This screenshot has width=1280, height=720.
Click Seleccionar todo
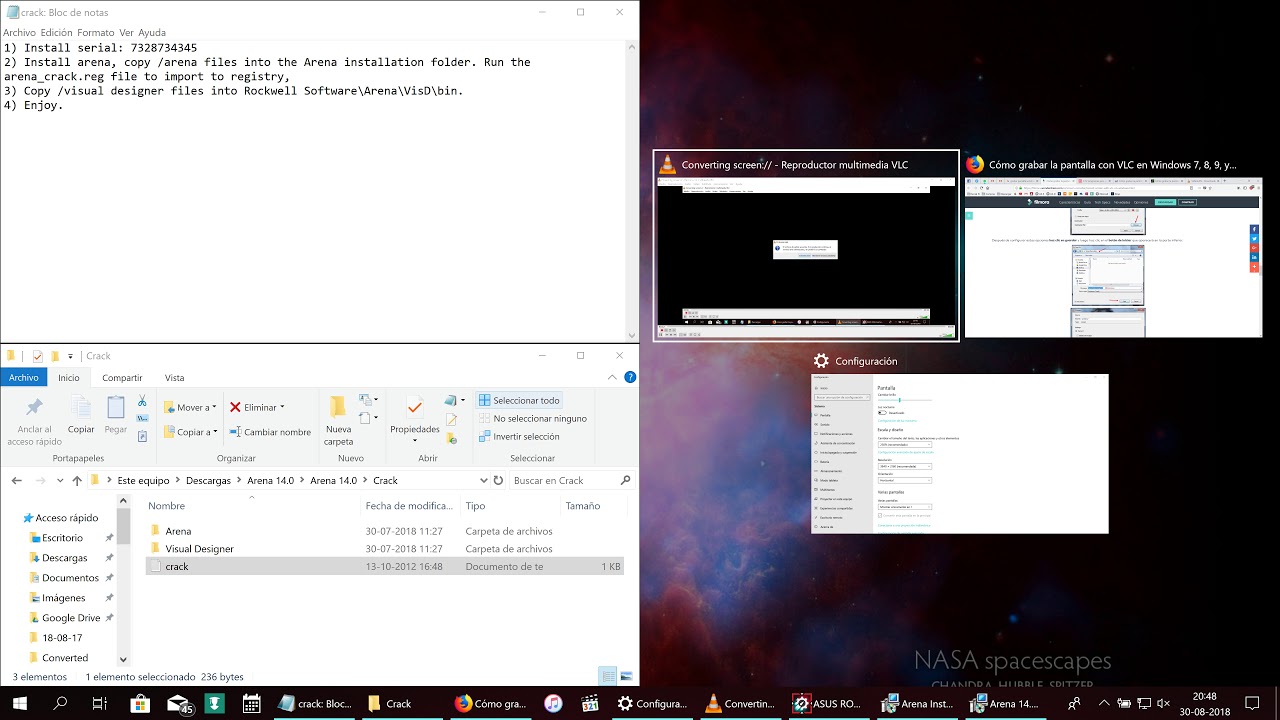(x=518, y=400)
